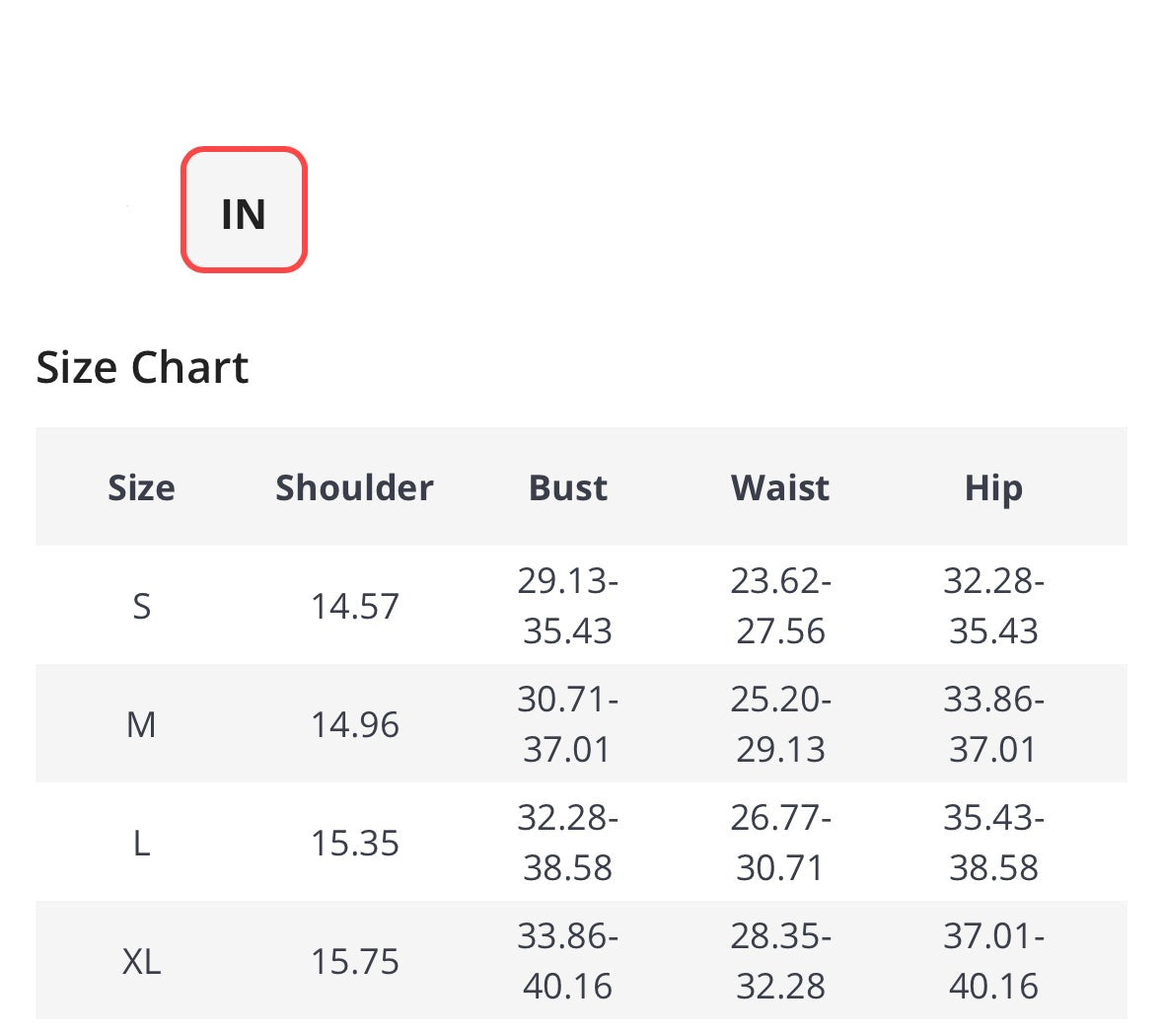Viewport: 1163px width, 1036px height.
Task: Select the S size row label
Action: pos(141,606)
